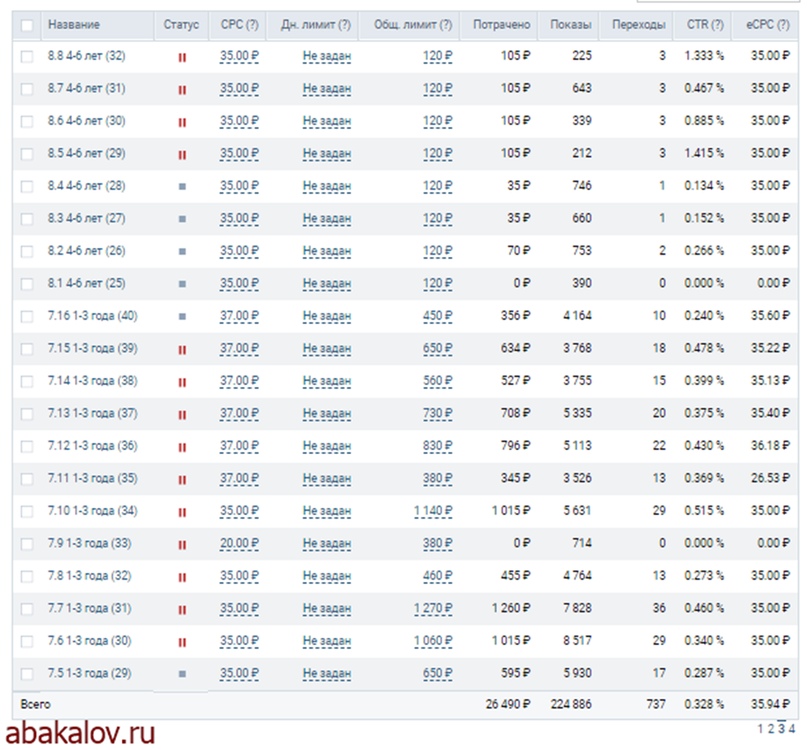The image size is (807, 750).
Task: Go to page 4 of pagination
Action: [x=792, y=729]
